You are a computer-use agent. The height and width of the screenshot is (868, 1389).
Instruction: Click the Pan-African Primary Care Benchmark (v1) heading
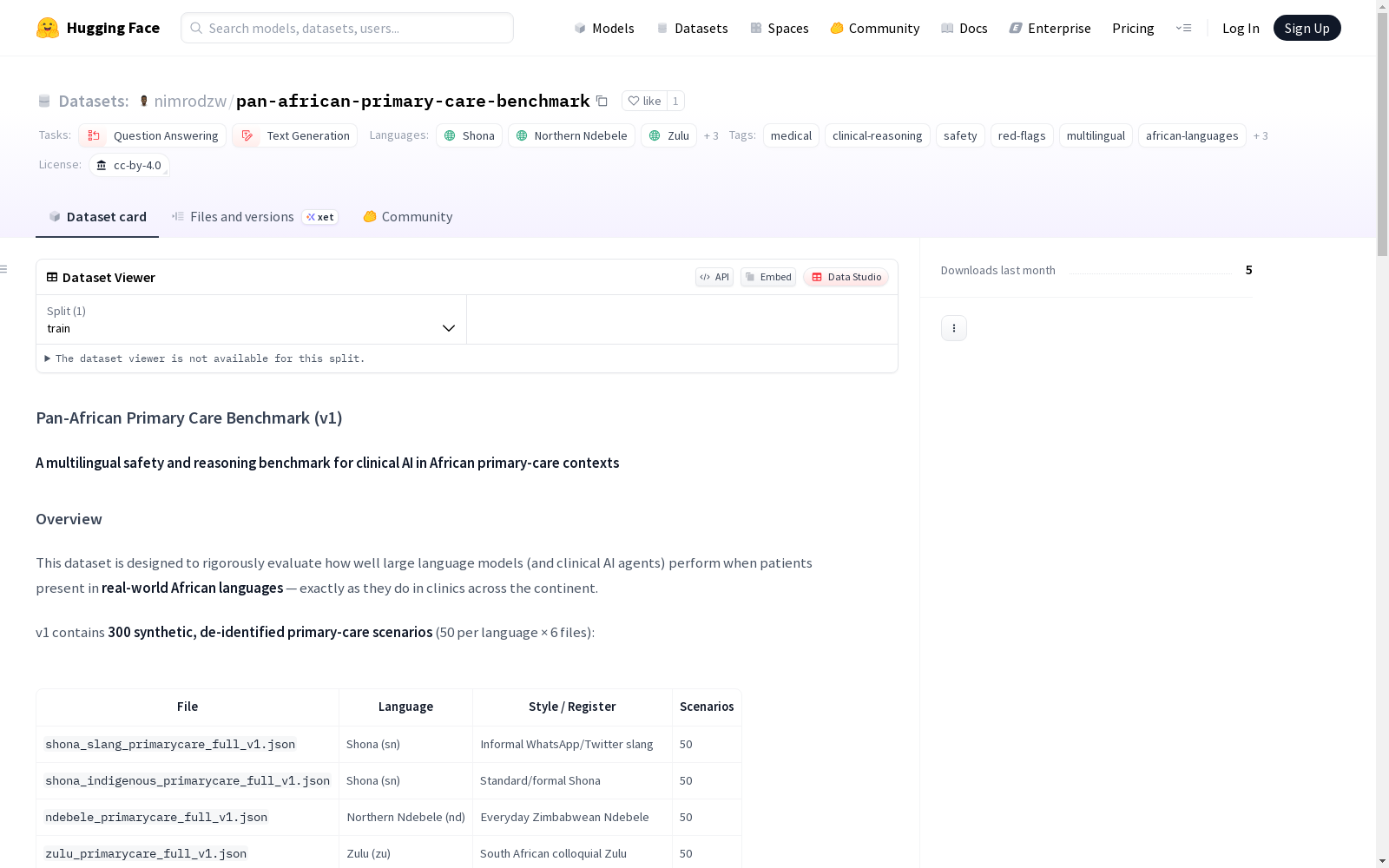189,418
